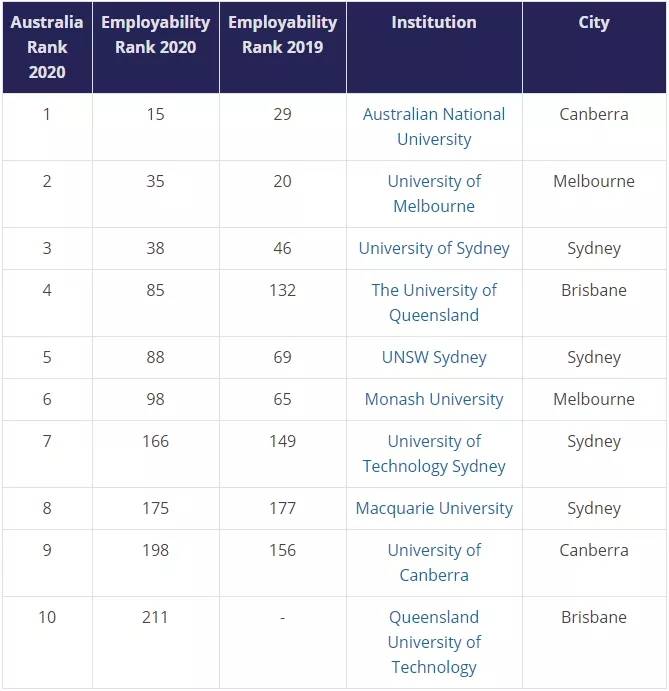Click the Macquarie University link
The image size is (669, 691).
coord(434,508)
